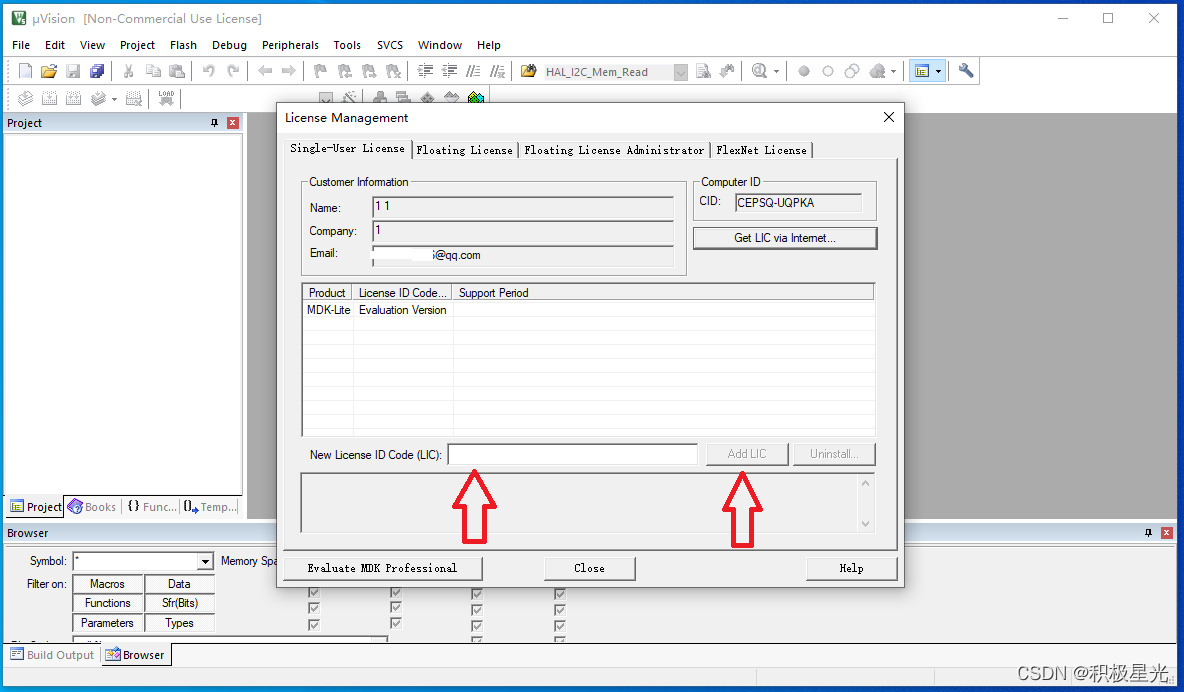Toggle the Types filter button

pos(179,622)
